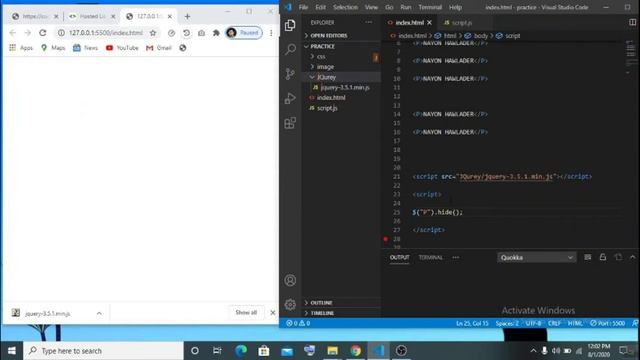Close the index.html editor tab

429,22
